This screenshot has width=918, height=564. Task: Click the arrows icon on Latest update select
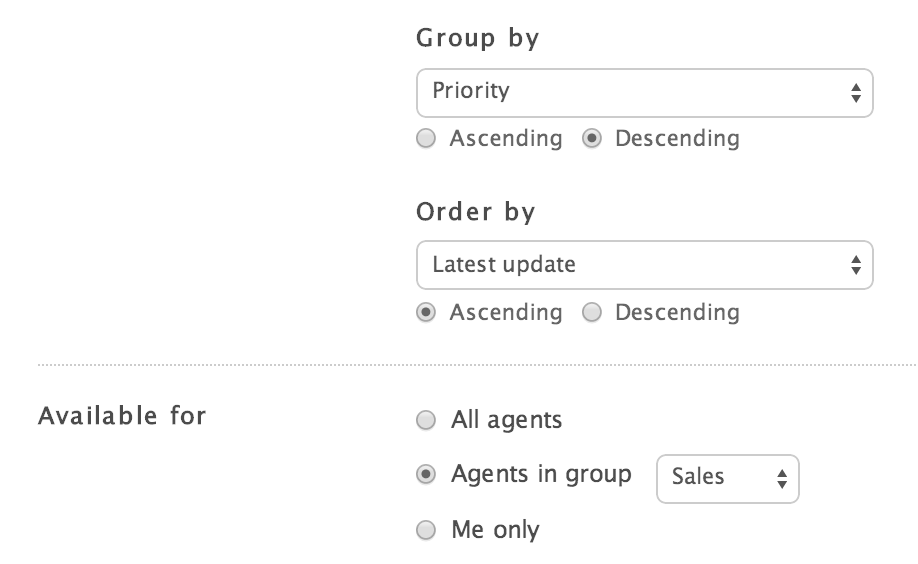[856, 265]
